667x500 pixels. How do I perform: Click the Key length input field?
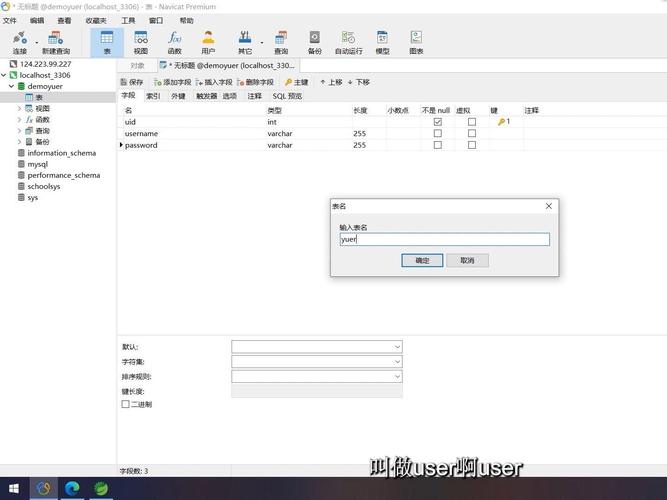coord(317,391)
